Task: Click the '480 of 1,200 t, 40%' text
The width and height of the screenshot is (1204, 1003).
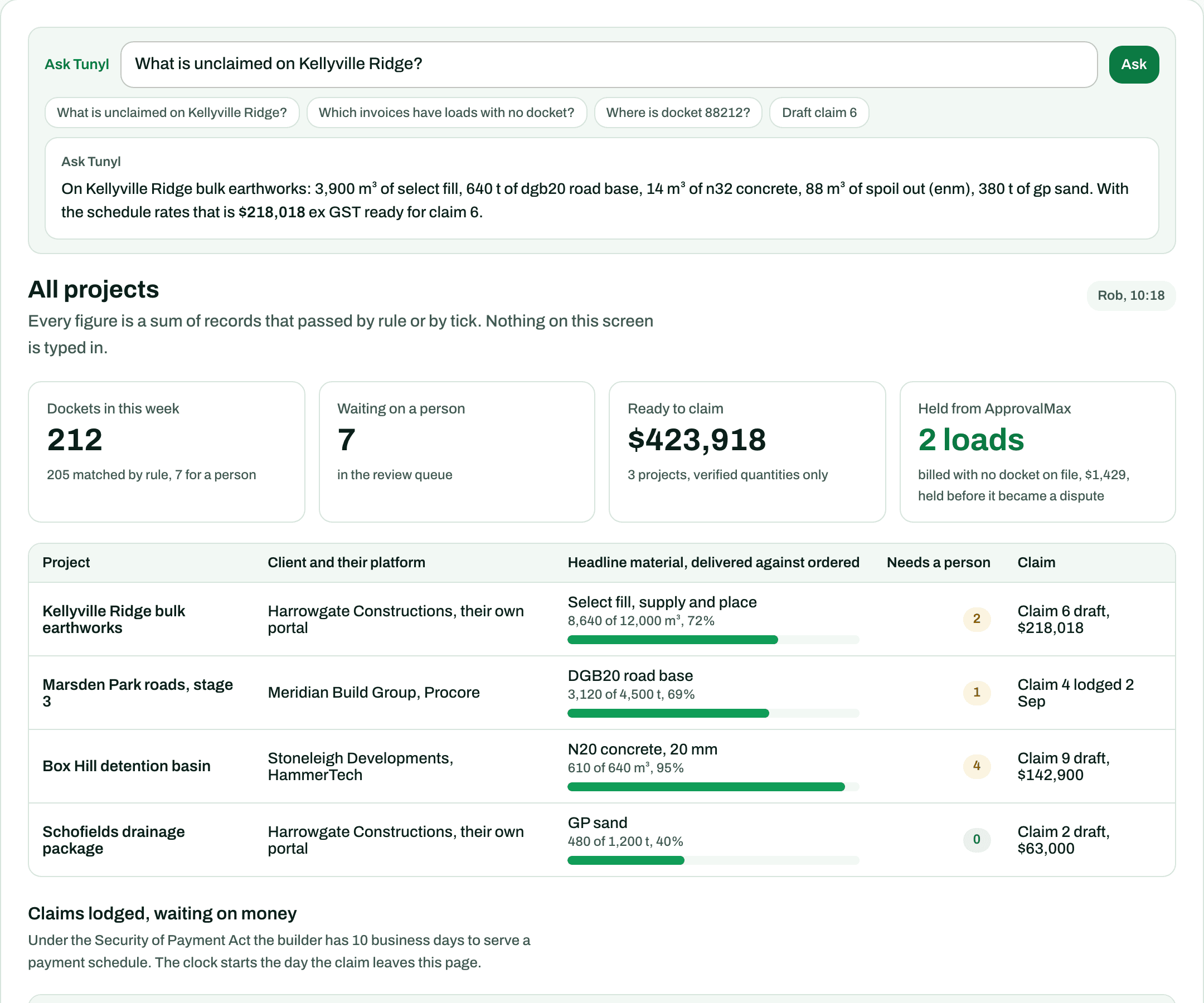Action: pos(625,841)
